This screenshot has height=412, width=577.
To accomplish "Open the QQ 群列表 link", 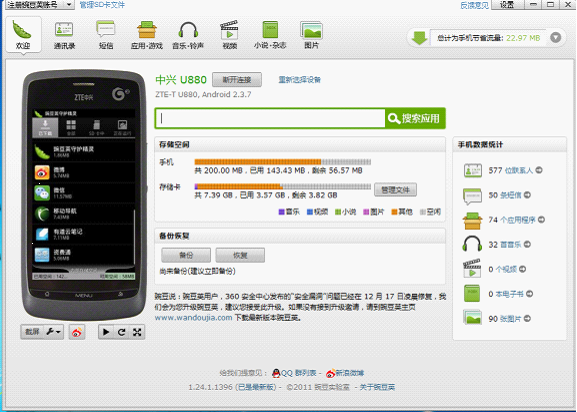I will (x=298, y=373).
